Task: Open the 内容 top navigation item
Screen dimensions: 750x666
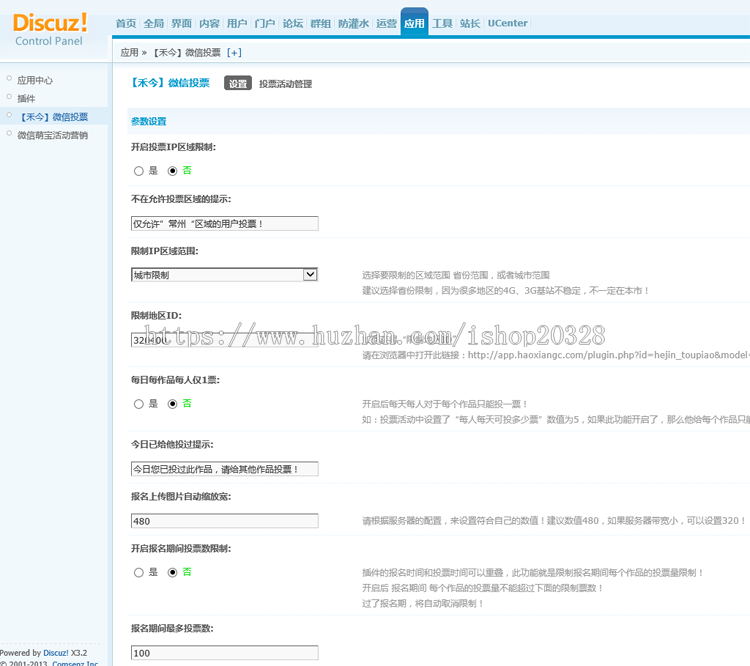Action: pos(209,23)
